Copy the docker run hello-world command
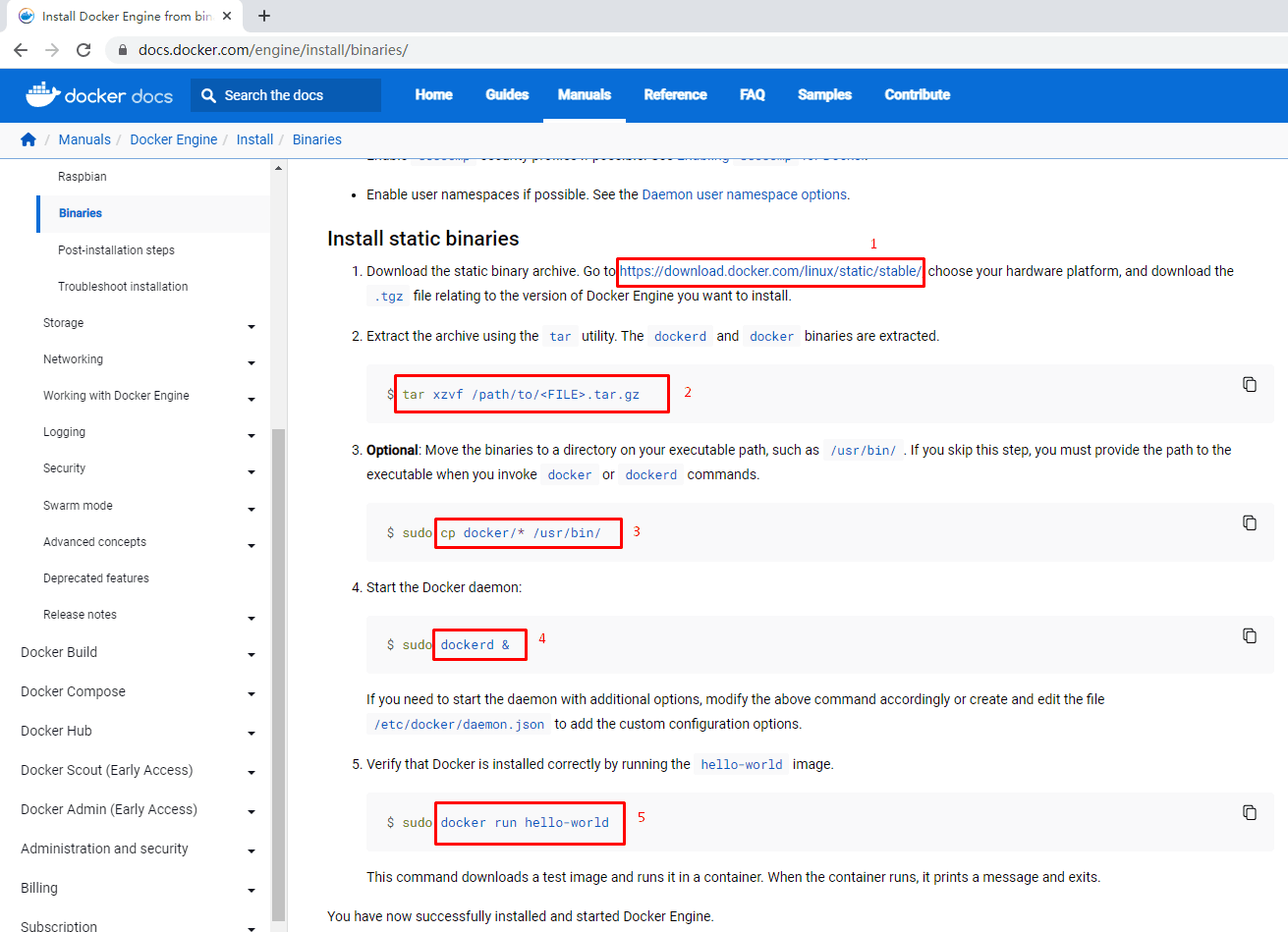Screen dimensions: 1288x932 point(1250,812)
